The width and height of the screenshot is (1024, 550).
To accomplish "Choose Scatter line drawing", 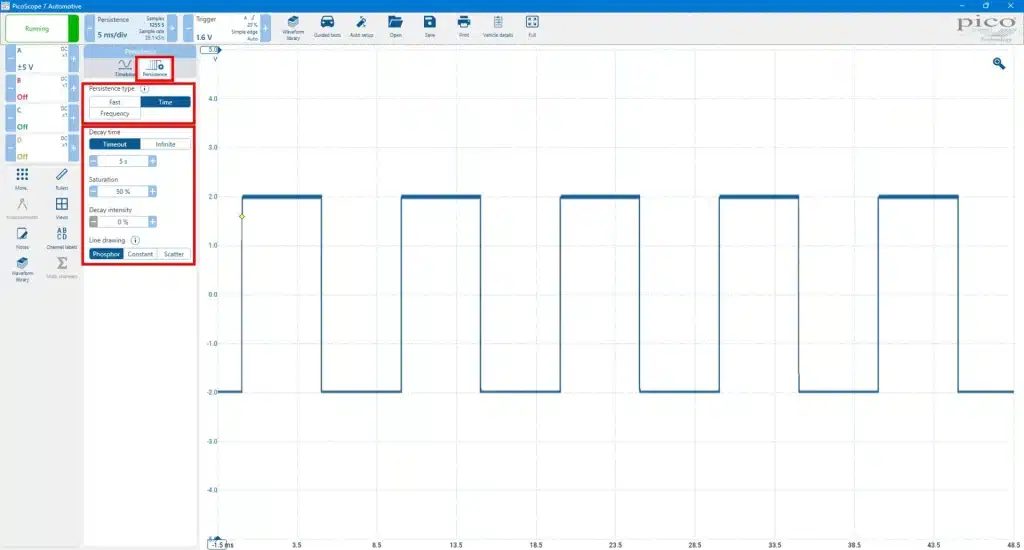I will pos(174,253).
